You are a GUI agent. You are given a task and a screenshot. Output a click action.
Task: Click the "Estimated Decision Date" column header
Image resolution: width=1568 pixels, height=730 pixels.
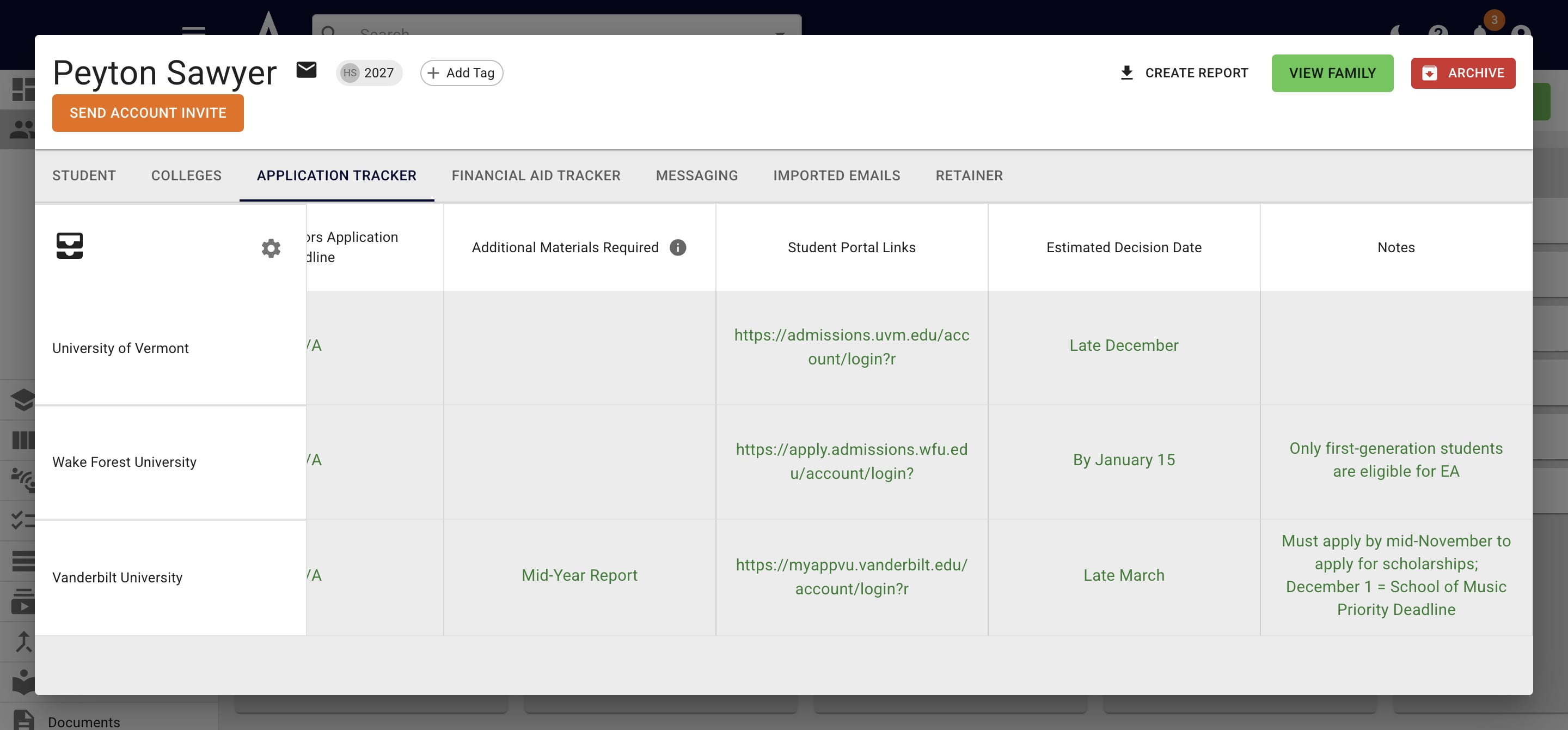click(x=1124, y=247)
